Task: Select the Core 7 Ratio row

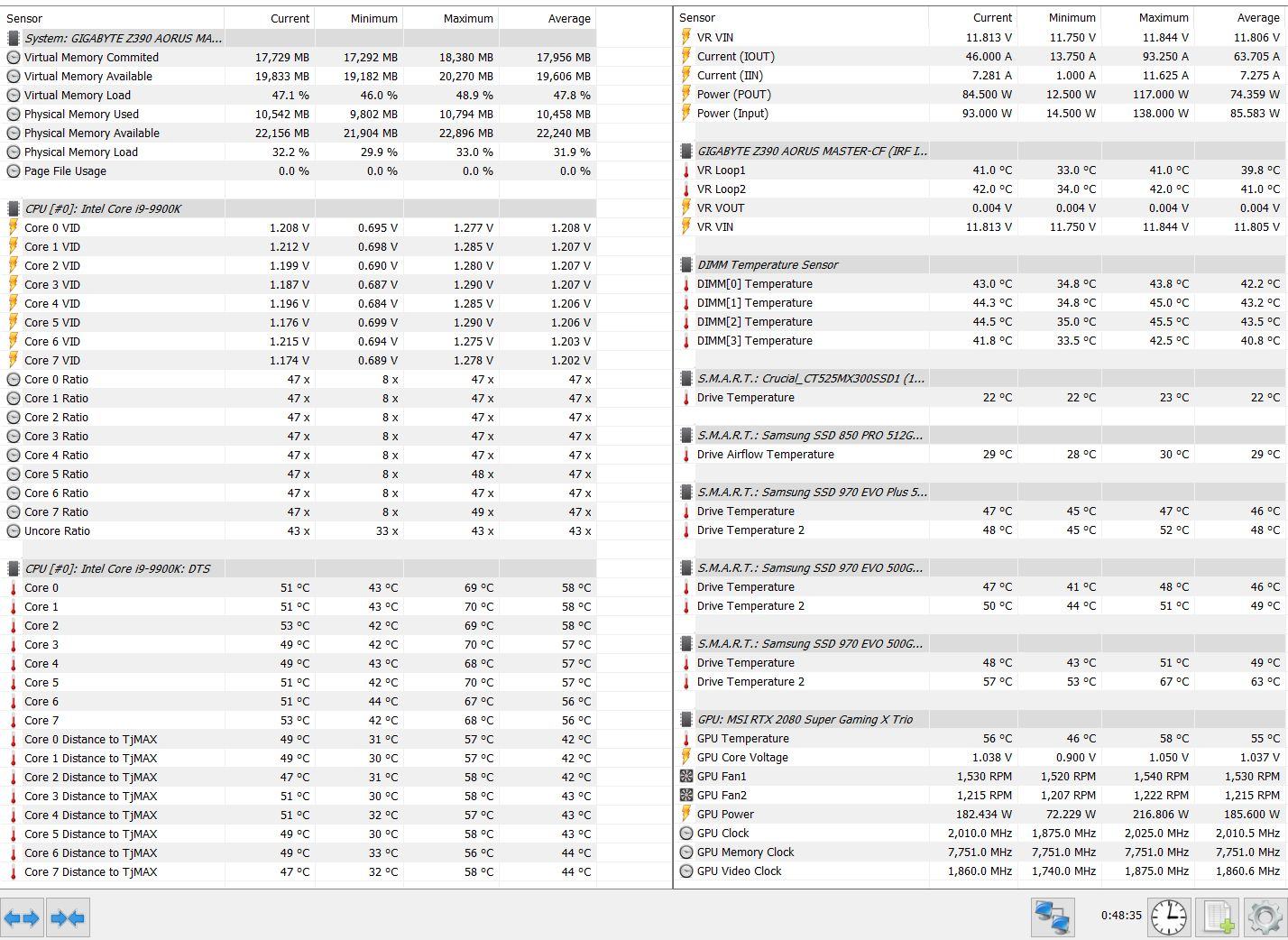Action: point(298,512)
